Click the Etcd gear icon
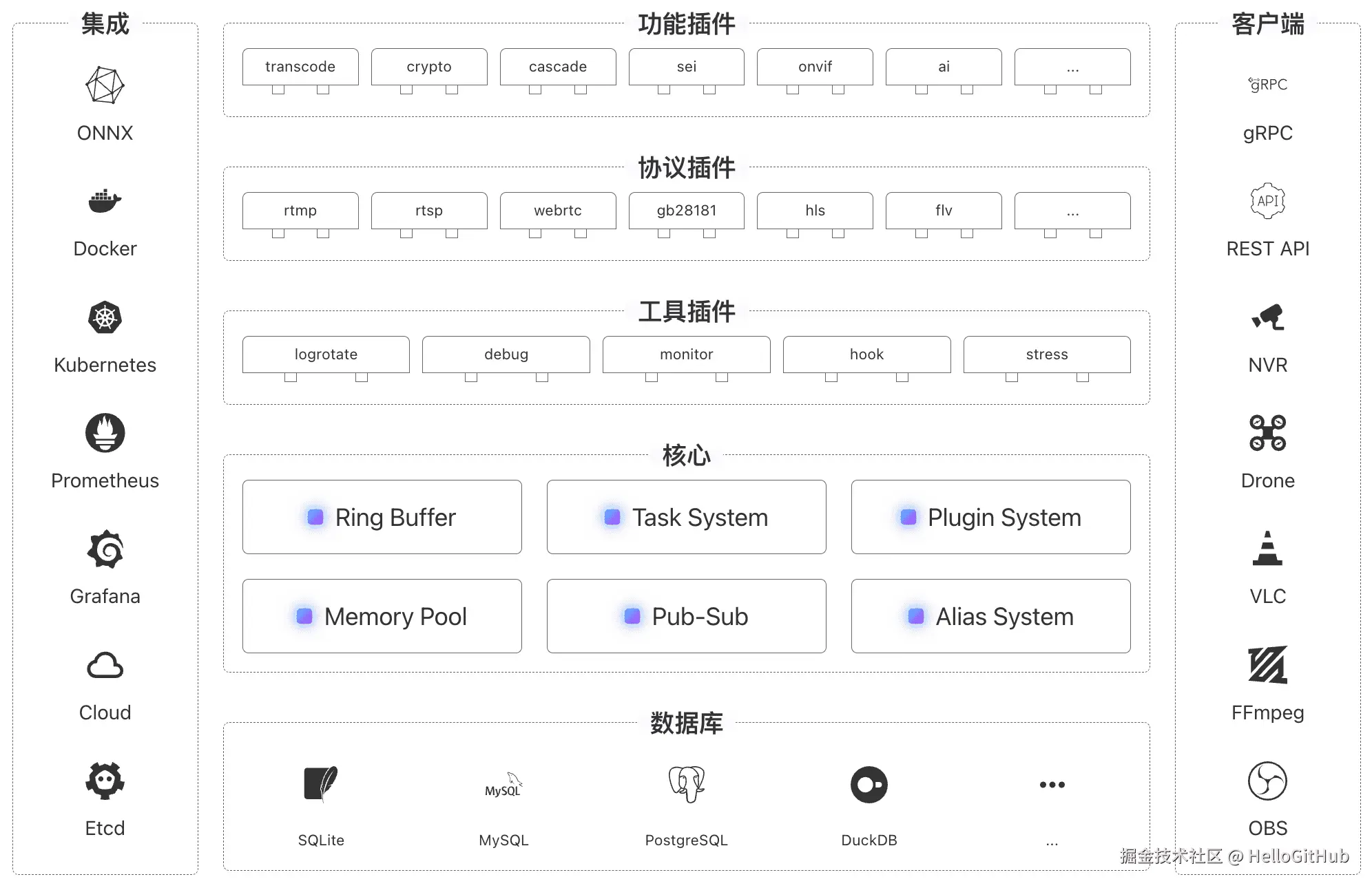The height and width of the screenshot is (888, 1372). (105, 781)
